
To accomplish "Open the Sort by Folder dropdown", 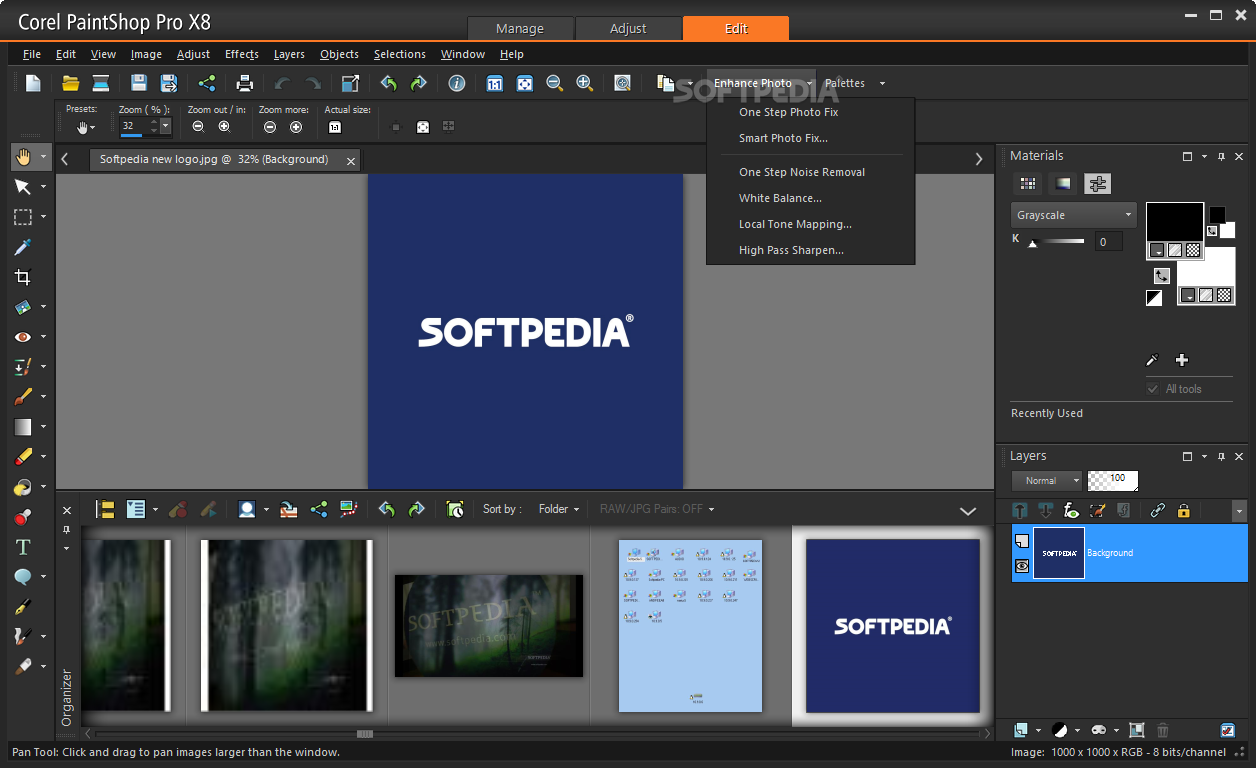I will 559,509.
